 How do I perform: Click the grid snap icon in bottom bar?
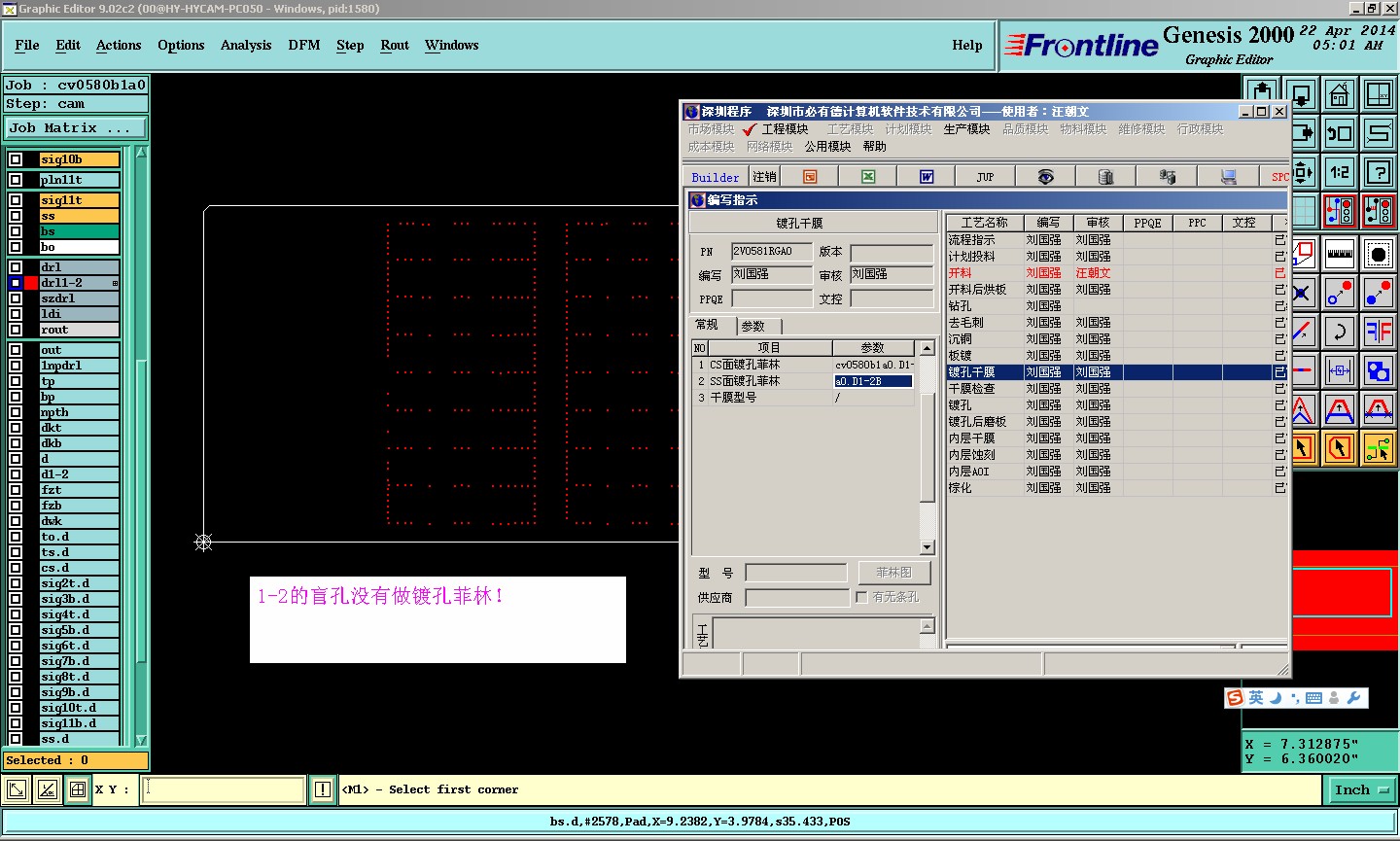pyautogui.click(x=78, y=789)
